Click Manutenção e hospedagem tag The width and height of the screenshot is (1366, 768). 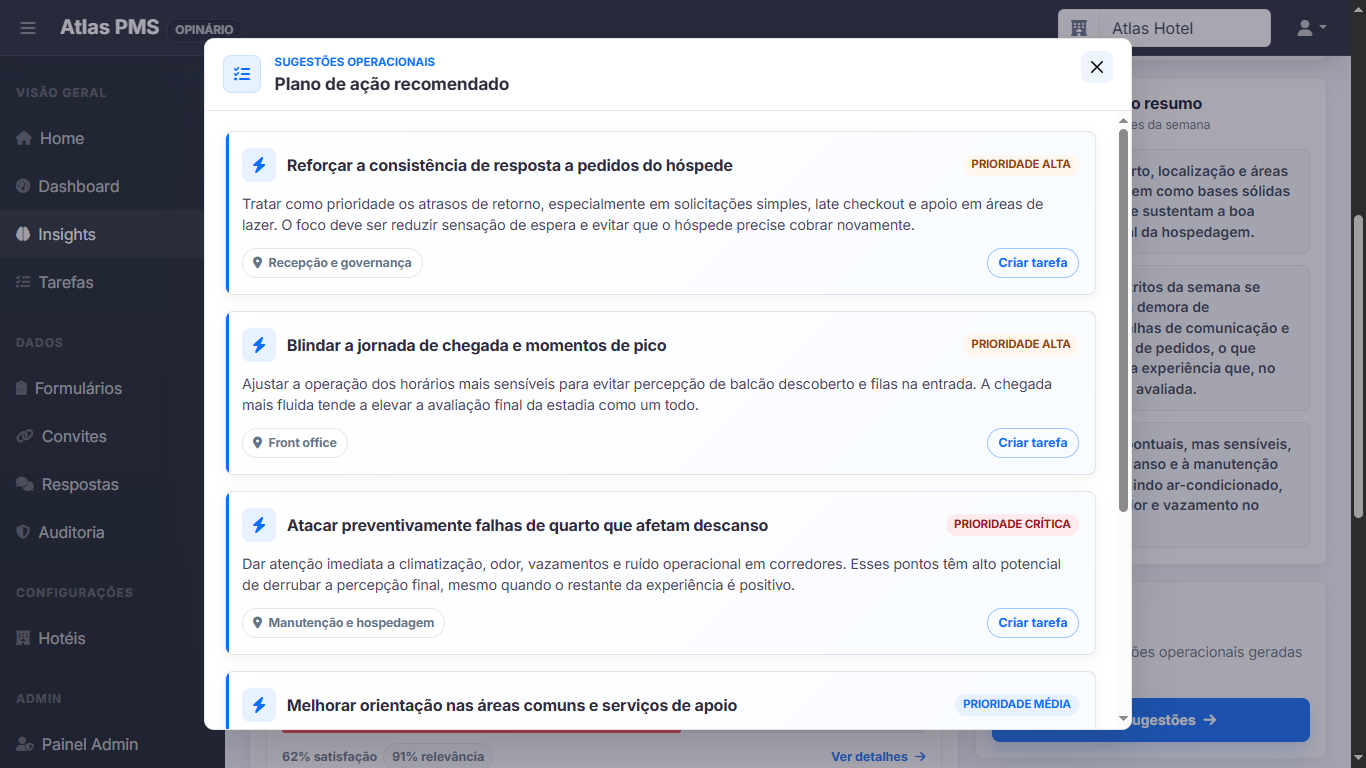coord(343,623)
